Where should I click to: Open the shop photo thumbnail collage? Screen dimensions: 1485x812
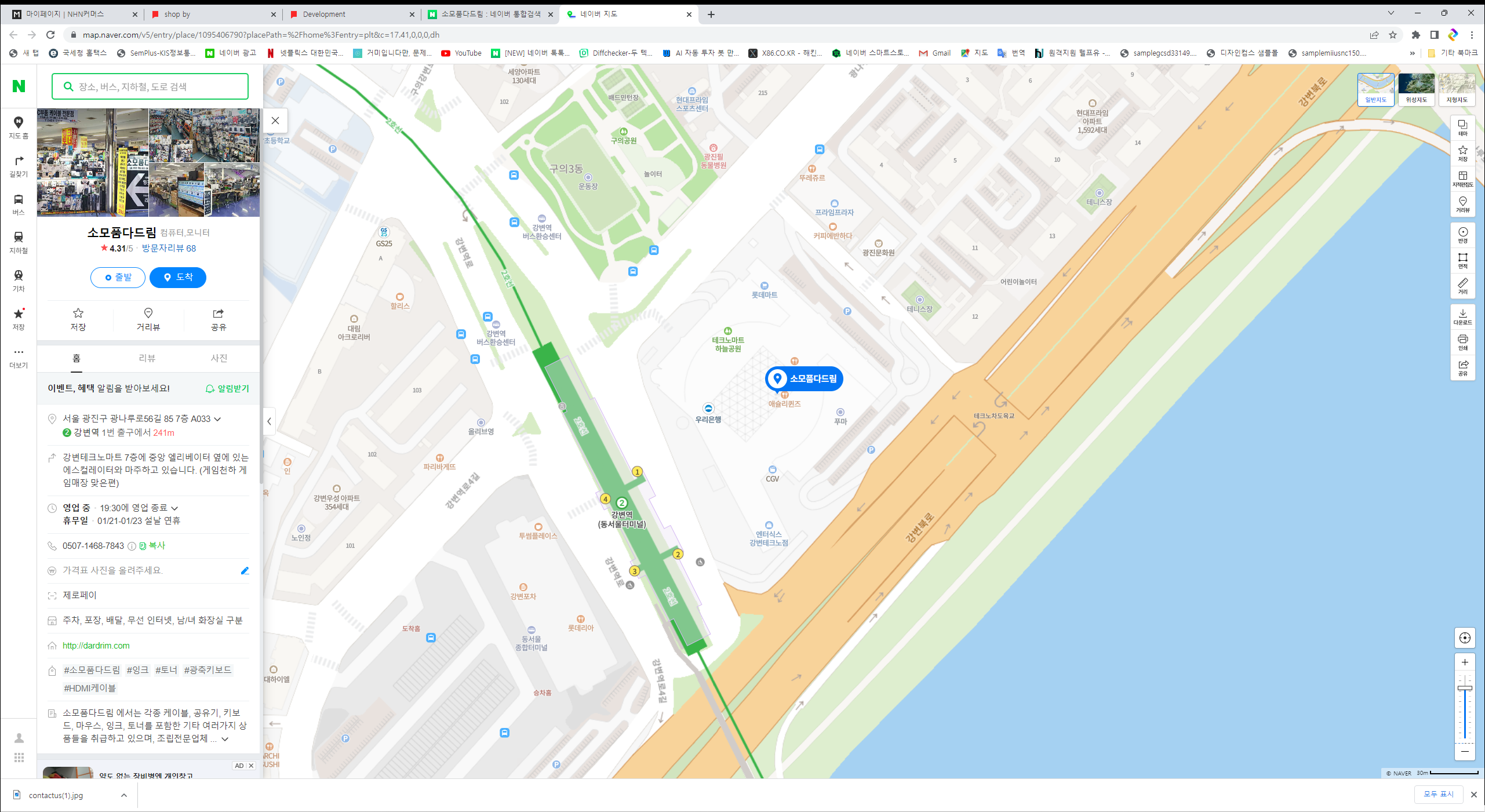tap(148, 162)
